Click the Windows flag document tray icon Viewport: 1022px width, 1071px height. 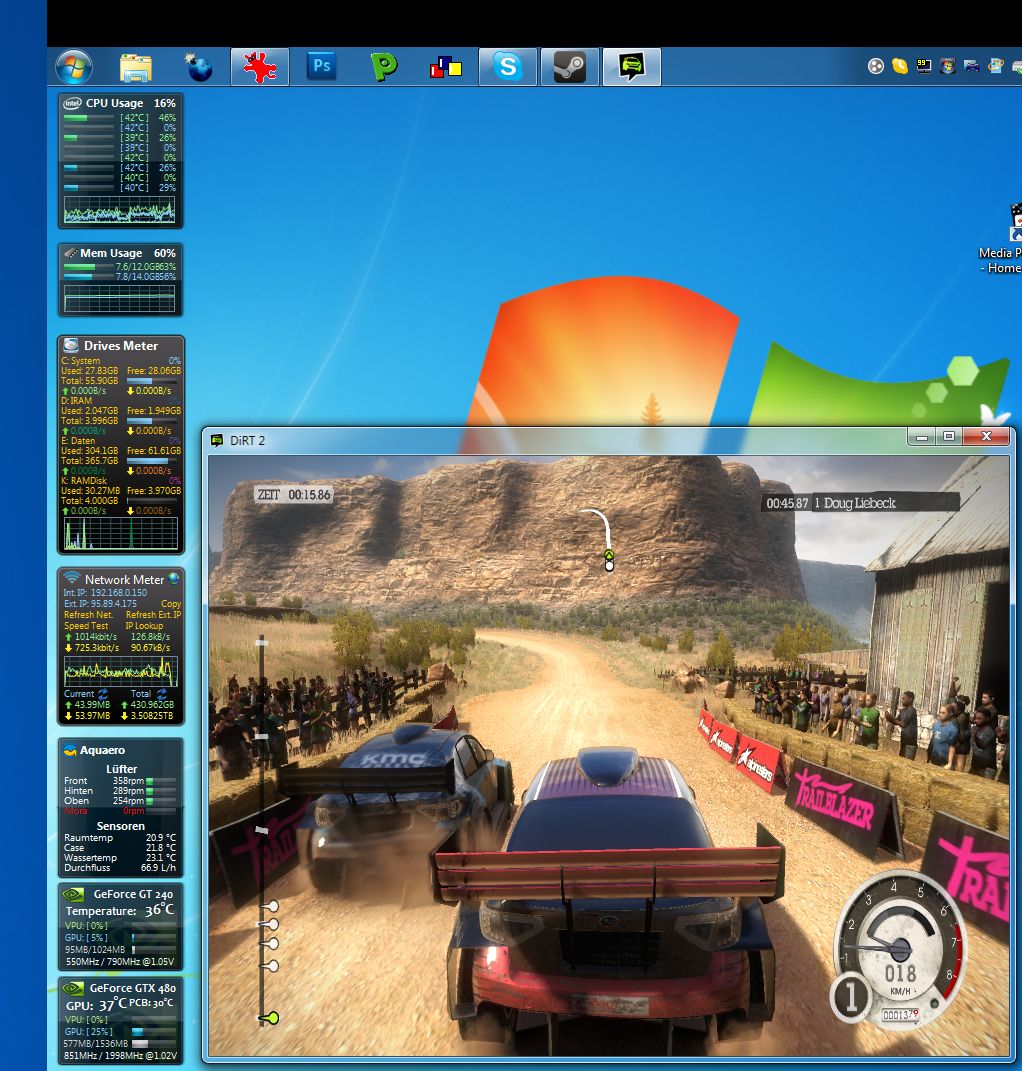(996, 66)
